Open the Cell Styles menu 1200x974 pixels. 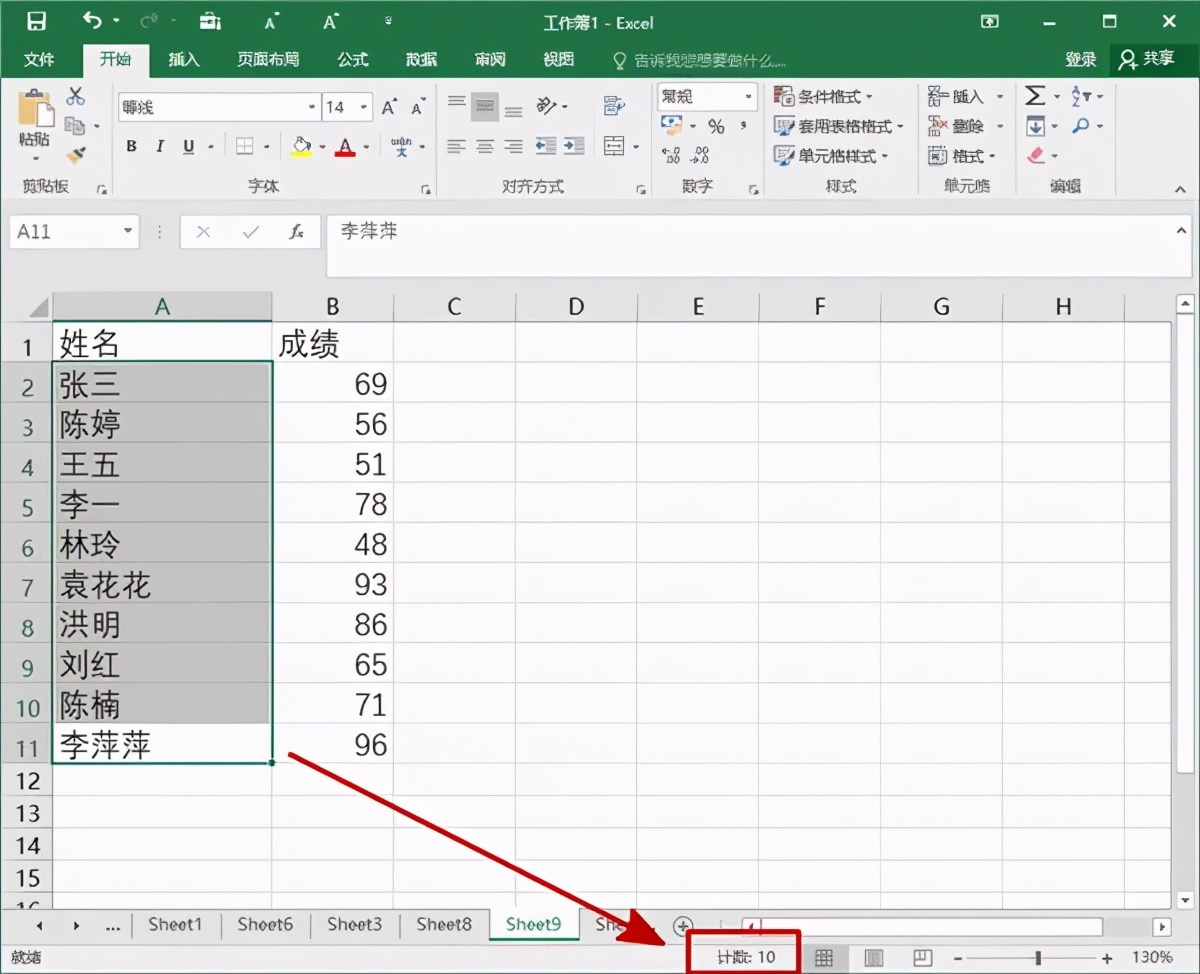830,156
